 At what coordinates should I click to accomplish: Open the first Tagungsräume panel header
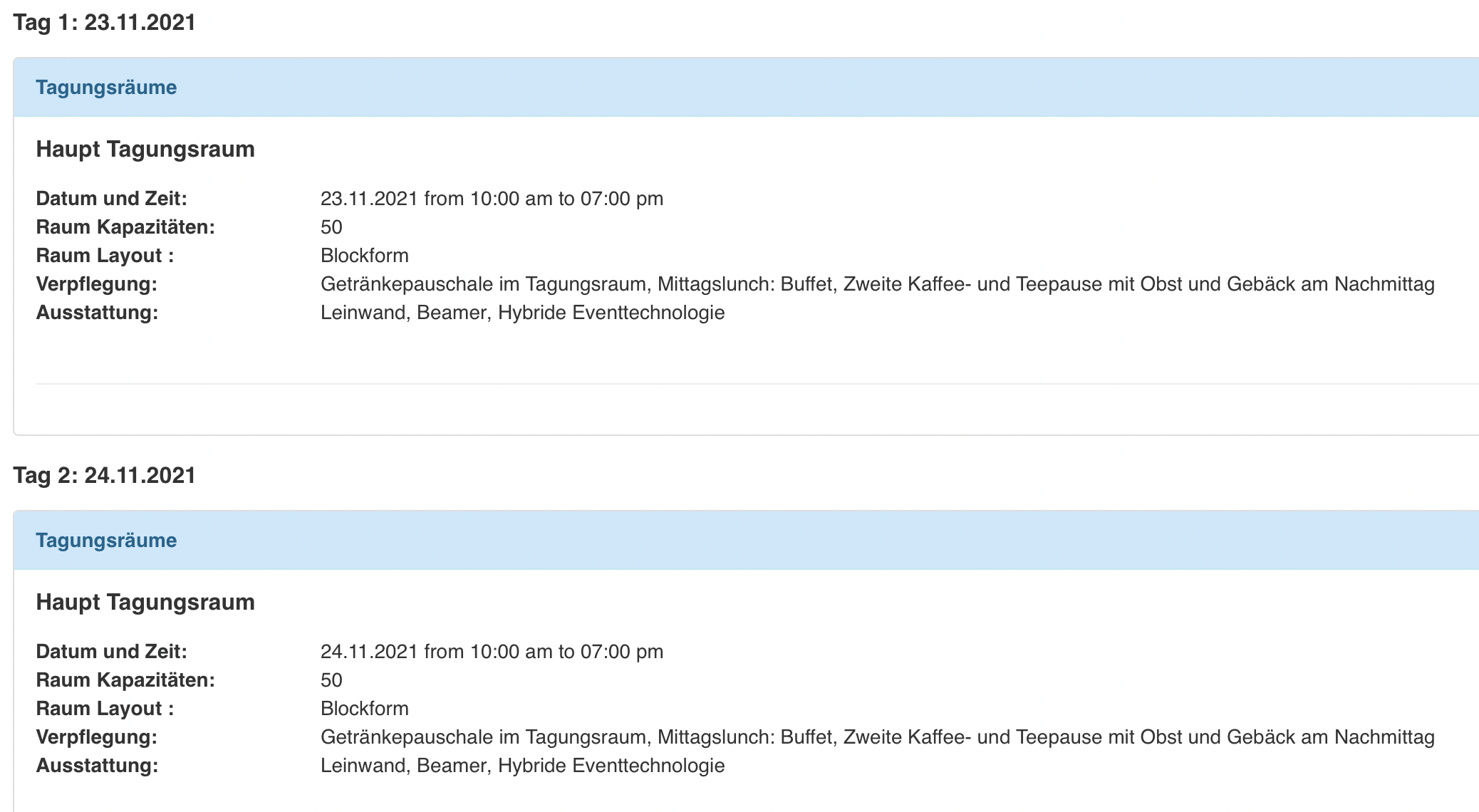pos(746,88)
